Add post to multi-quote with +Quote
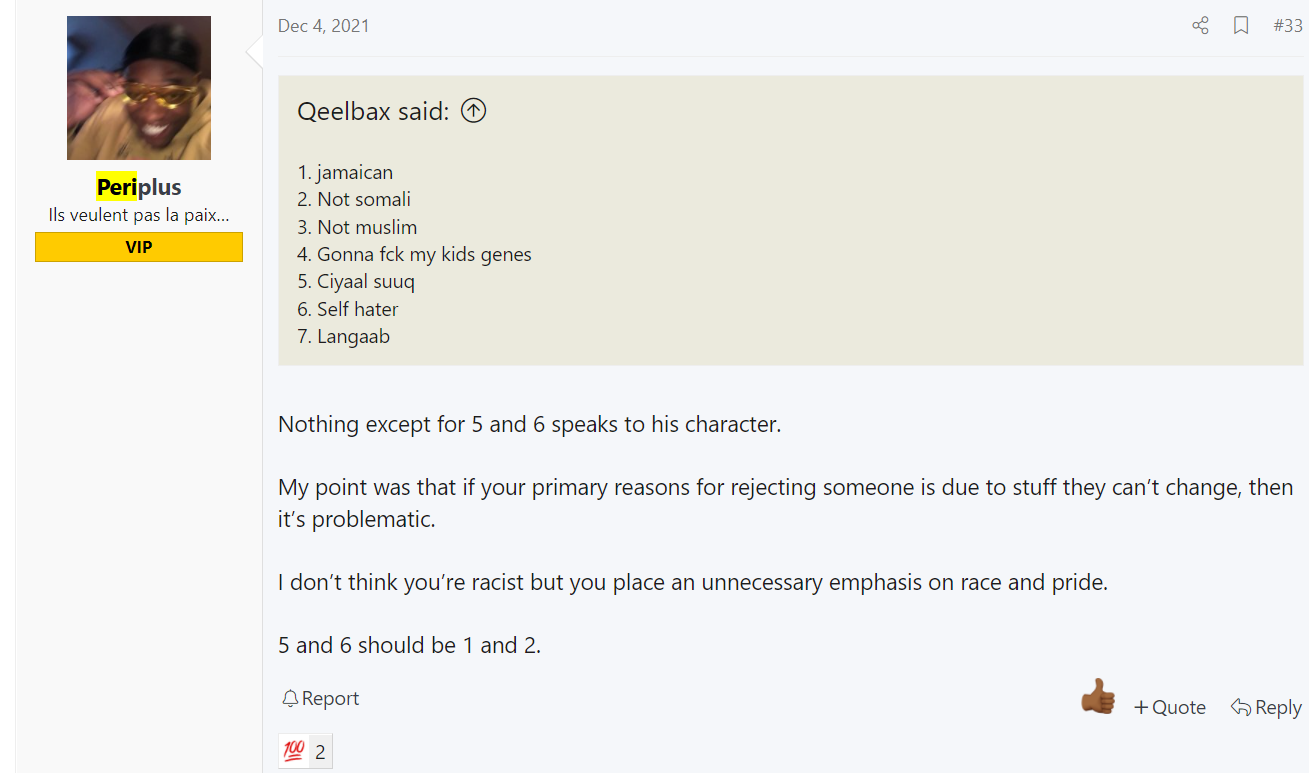The image size is (1309, 773). tap(1169, 707)
